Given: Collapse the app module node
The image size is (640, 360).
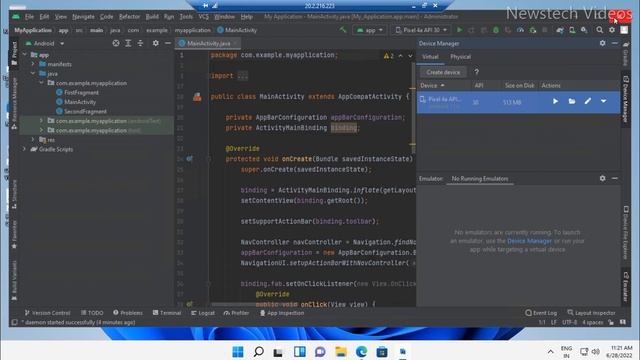Looking at the screenshot, I should click(25, 54).
